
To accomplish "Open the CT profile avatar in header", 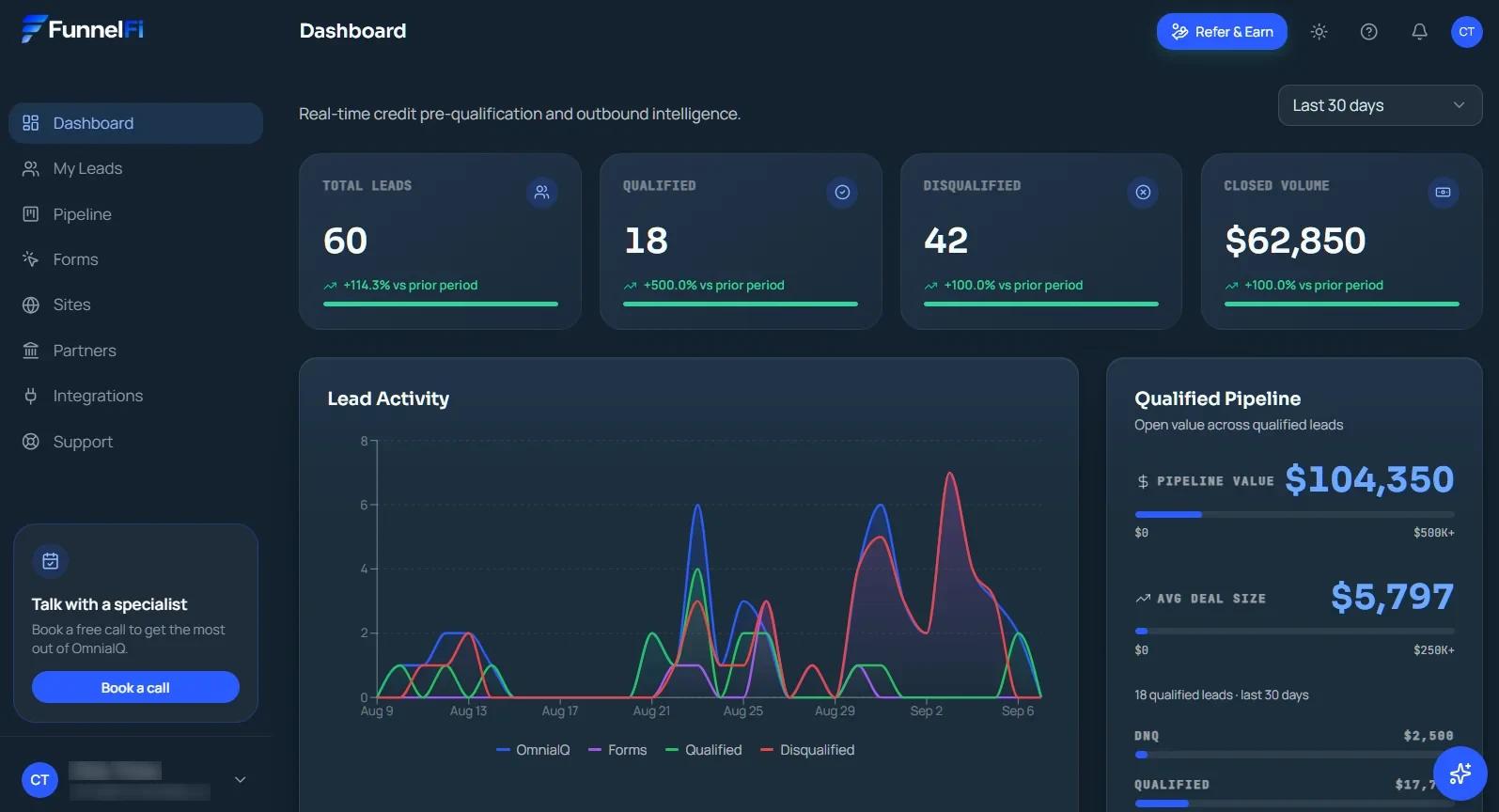I will coord(1467,32).
